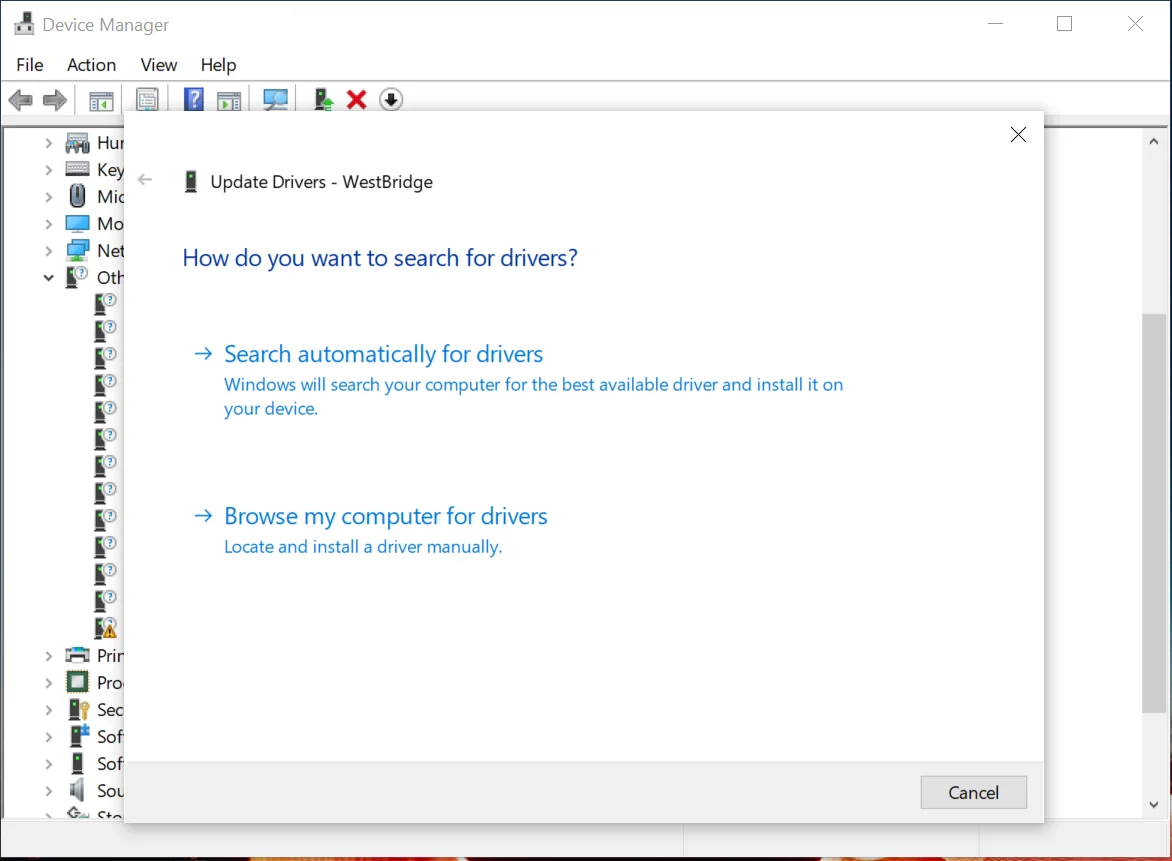Expand the Monitors tree node
The height and width of the screenshot is (861, 1172).
pos(49,223)
